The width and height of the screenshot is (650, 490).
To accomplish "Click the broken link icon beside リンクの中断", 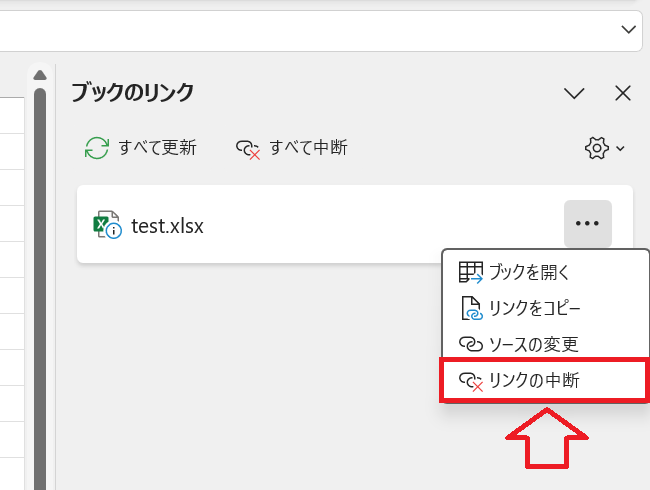I will click(471, 381).
